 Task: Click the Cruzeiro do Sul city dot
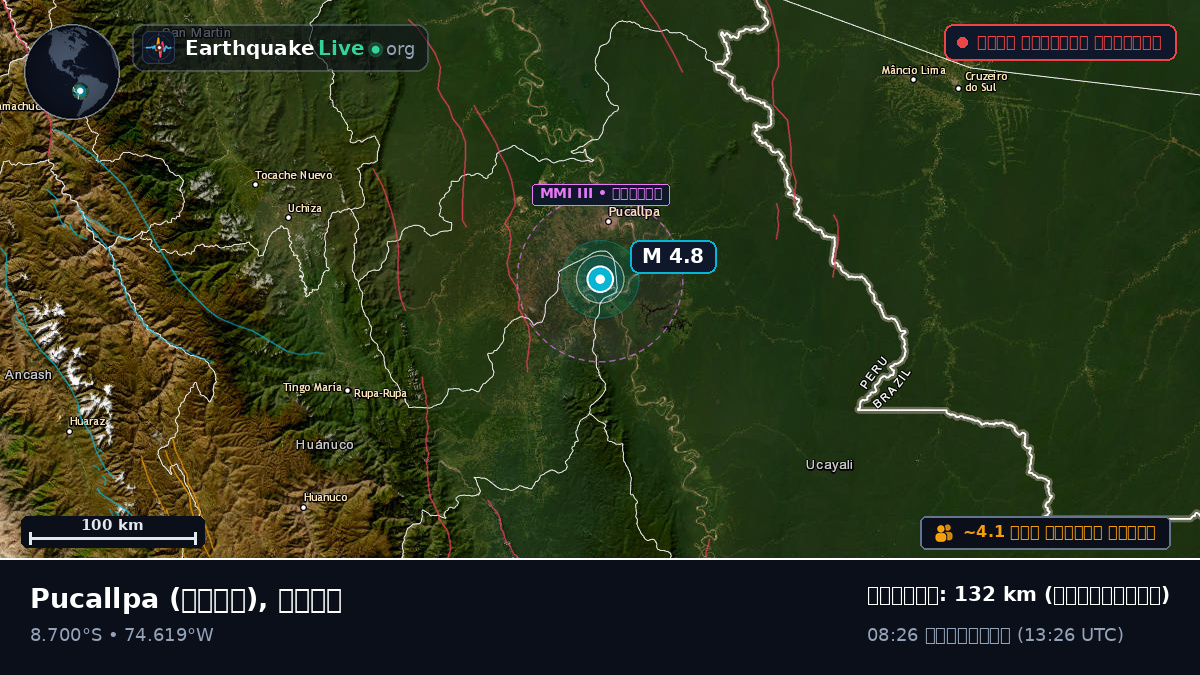(958, 88)
